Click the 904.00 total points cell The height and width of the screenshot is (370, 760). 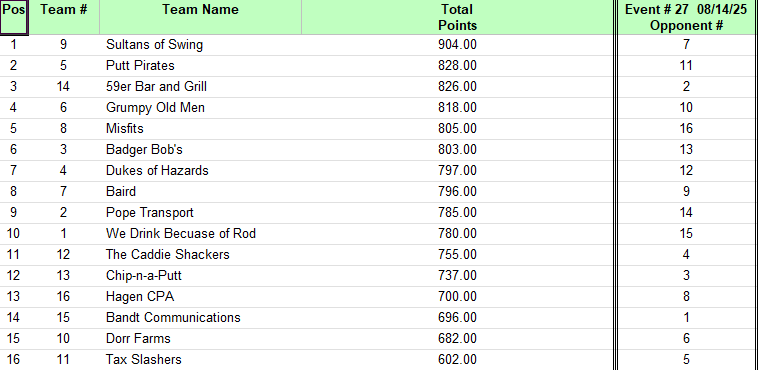(457, 45)
